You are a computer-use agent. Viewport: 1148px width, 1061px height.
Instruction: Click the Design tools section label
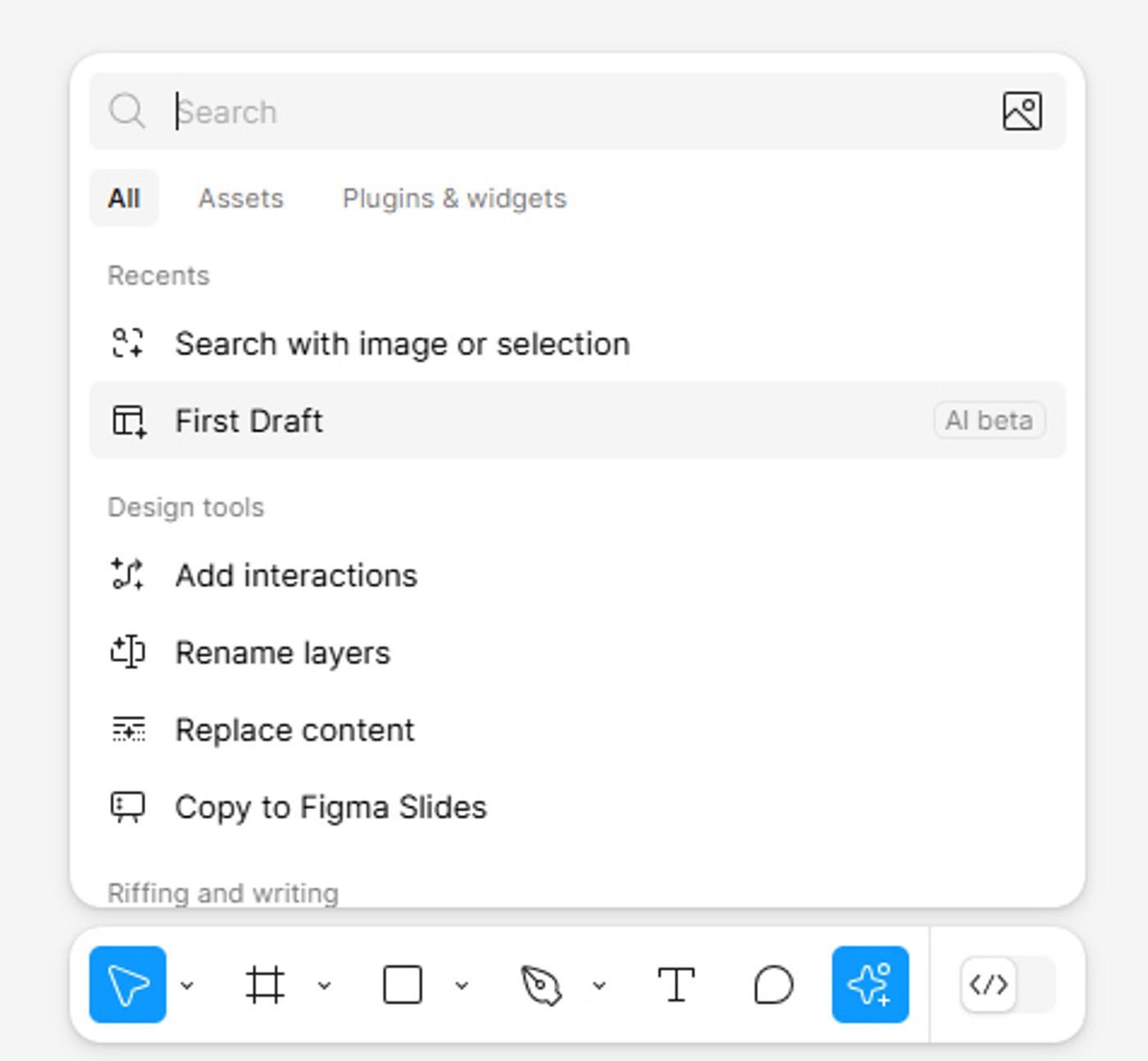click(x=186, y=508)
